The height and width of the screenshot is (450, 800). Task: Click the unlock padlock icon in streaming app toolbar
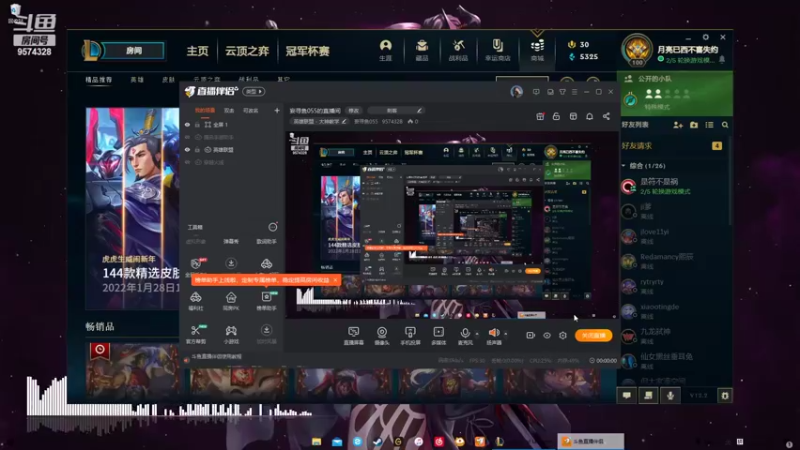click(x=556, y=116)
